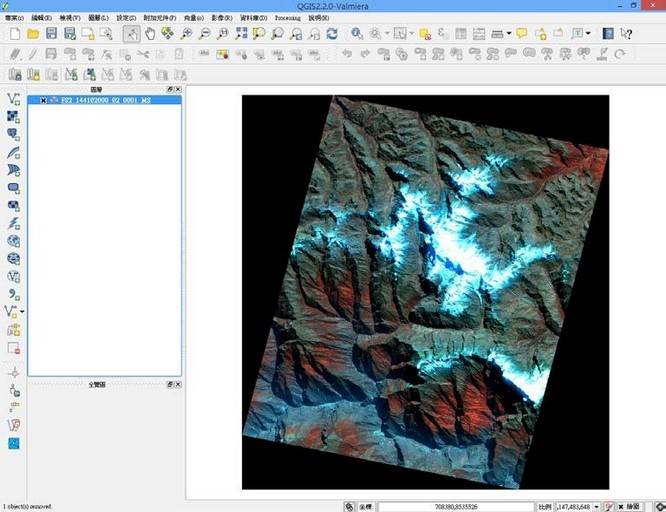Image resolution: width=666 pixels, height=512 pixels.
Task: Open the Edit menu (second menu item)
Action: 42,18
